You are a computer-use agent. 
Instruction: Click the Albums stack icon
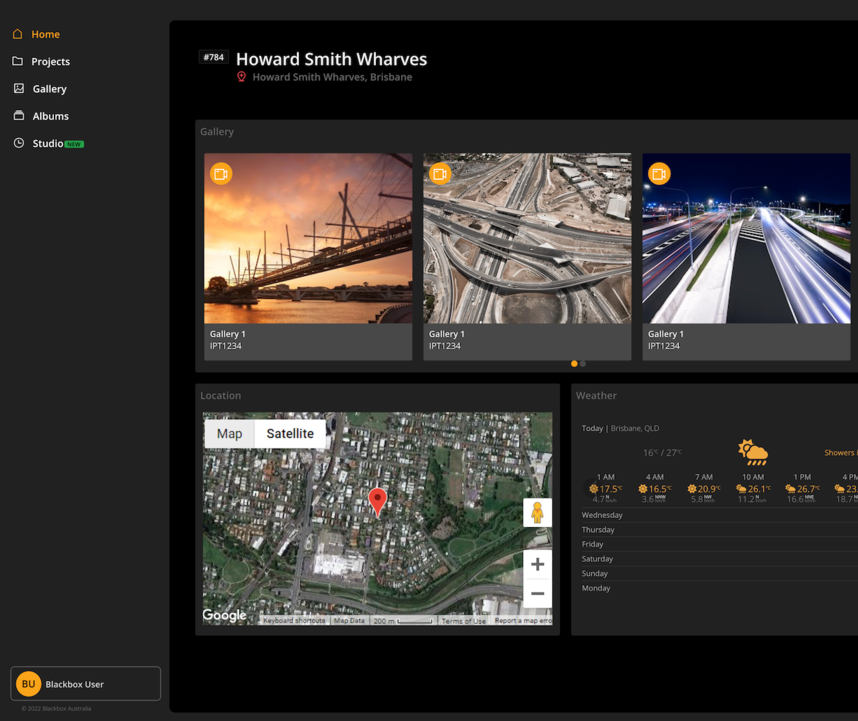[x=19, y=115]
